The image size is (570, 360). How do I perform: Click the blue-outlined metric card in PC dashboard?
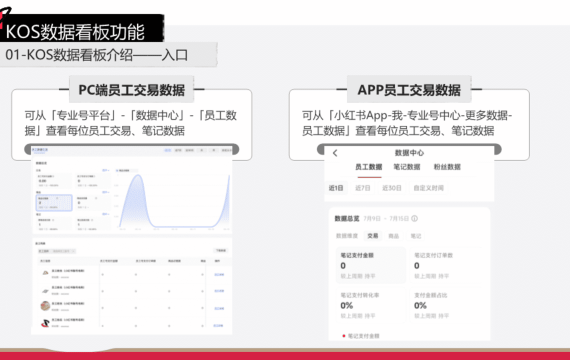click(54, 203)
